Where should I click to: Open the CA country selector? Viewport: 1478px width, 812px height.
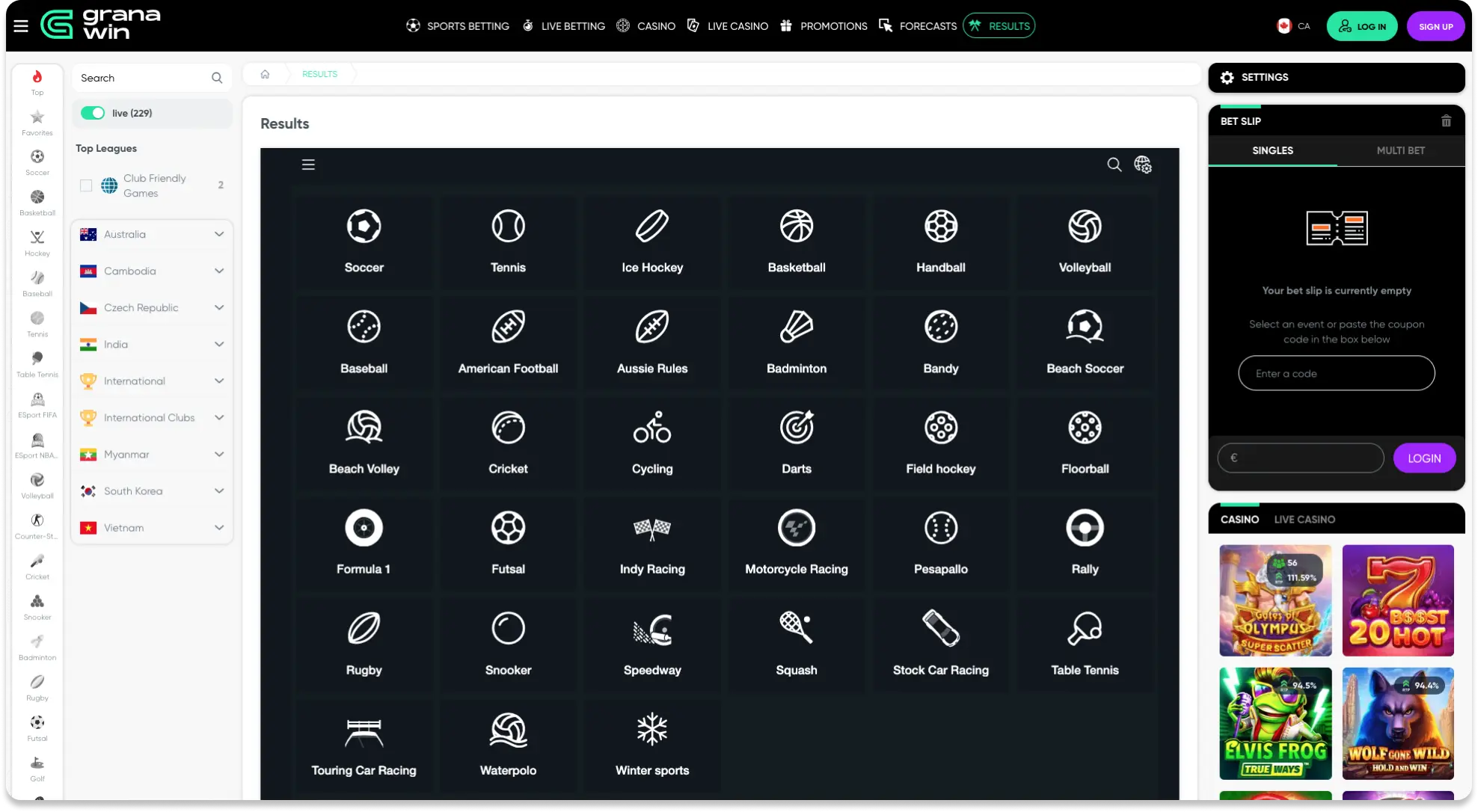1293,26
